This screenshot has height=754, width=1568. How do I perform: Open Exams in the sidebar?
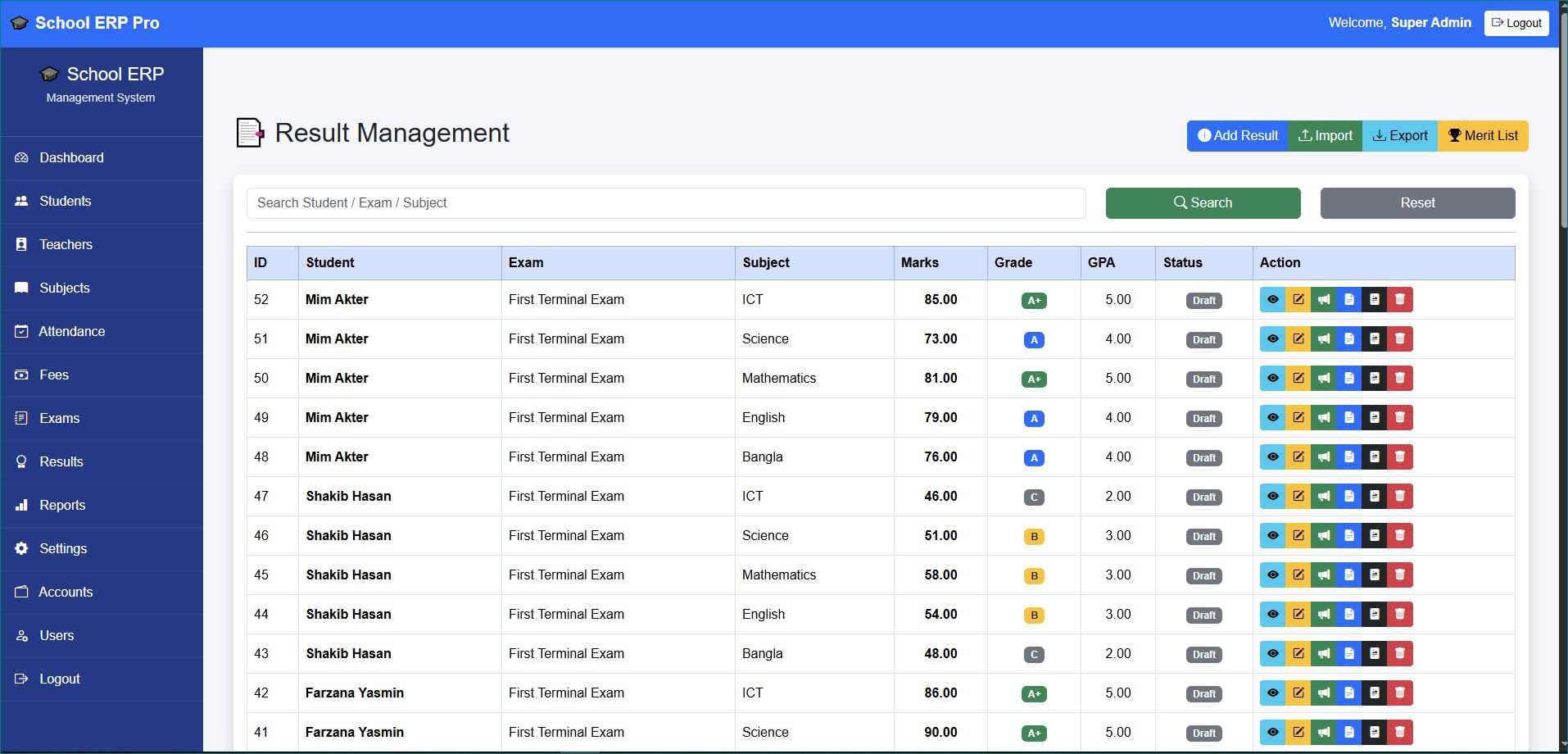(x=102, y=419)
